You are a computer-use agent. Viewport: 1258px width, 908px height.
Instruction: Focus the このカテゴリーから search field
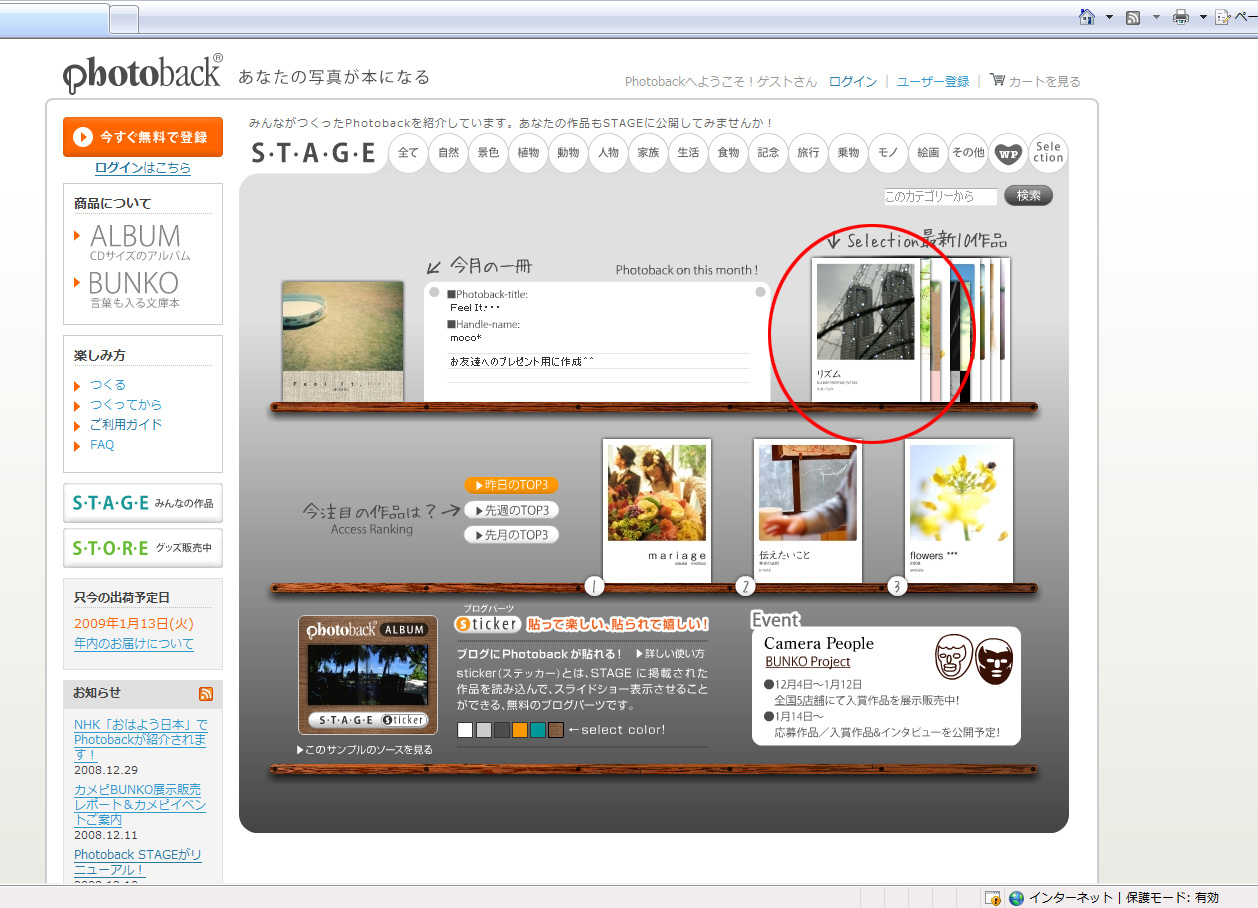tap(940, 197)
